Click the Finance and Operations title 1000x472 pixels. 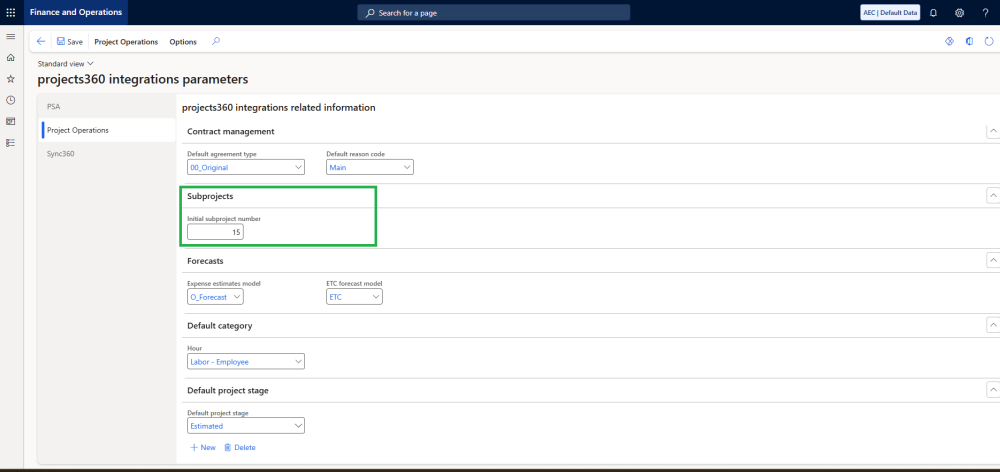tap(76, 13)
